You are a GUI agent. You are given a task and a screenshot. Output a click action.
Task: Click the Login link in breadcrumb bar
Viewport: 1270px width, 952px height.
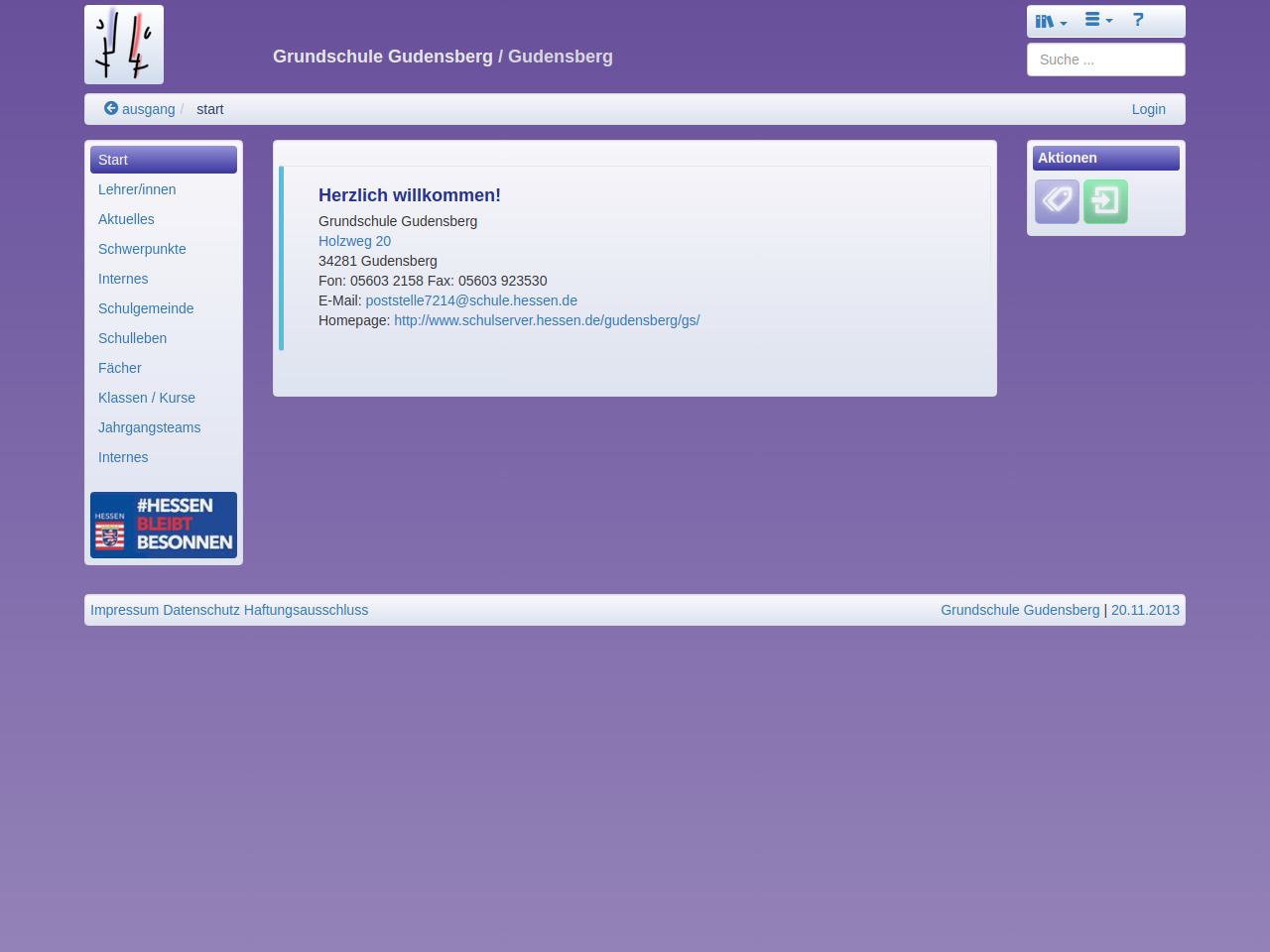(x=1148, y=109)
